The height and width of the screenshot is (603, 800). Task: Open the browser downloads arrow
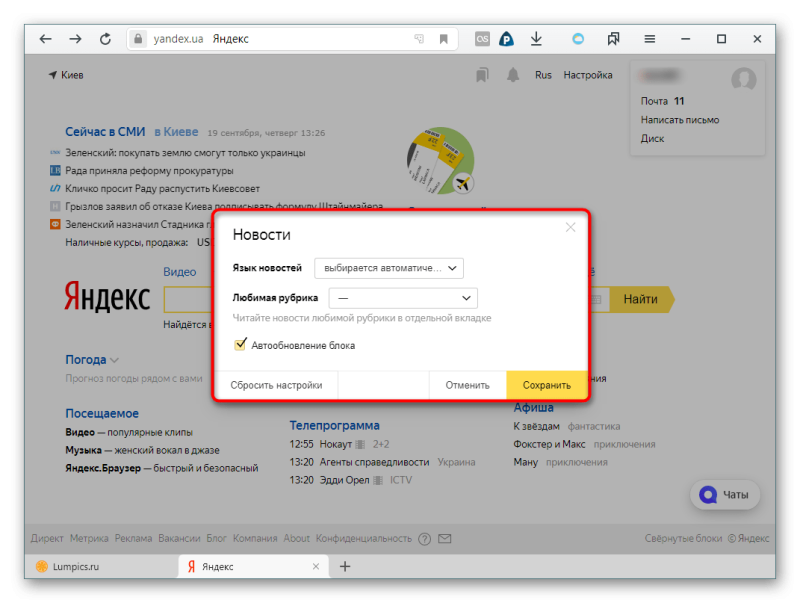536,39
